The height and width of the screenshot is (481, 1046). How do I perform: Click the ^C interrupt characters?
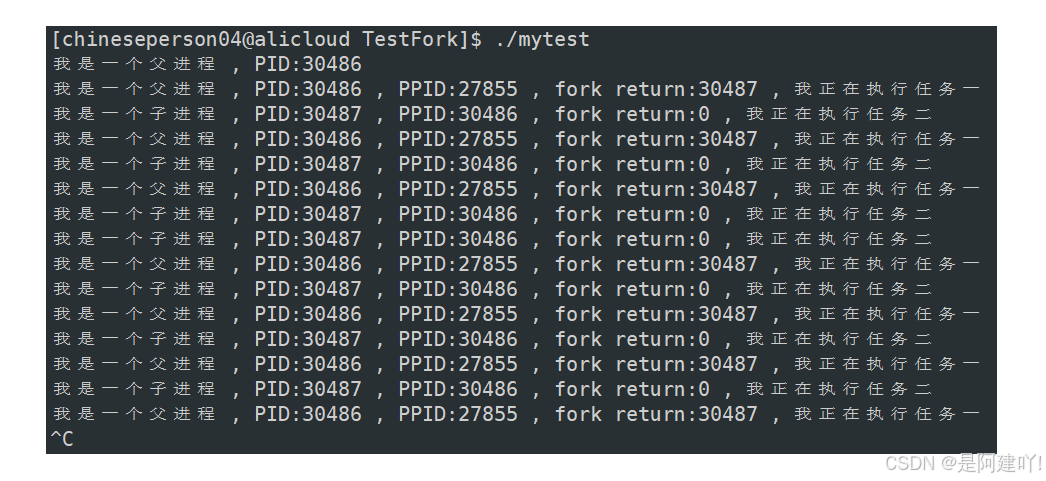tap(62, 440)
